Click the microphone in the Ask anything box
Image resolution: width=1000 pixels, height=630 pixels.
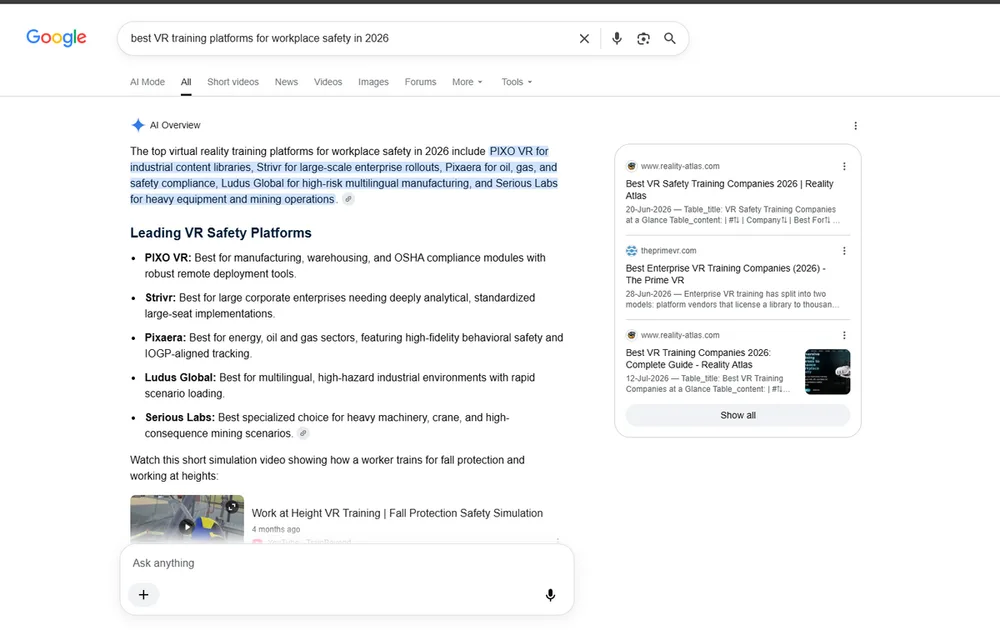pyautogui.click(x=550, y=595)
